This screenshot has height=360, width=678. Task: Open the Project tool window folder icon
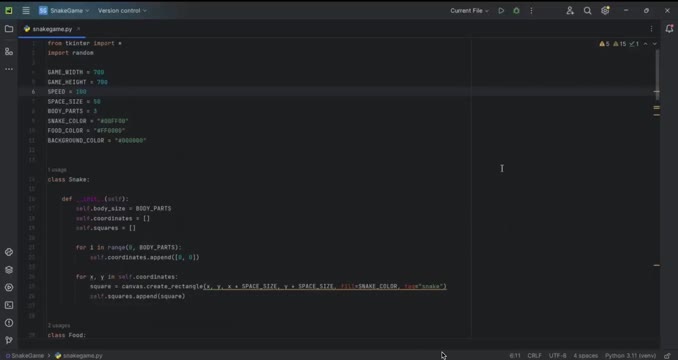[9, 29]
